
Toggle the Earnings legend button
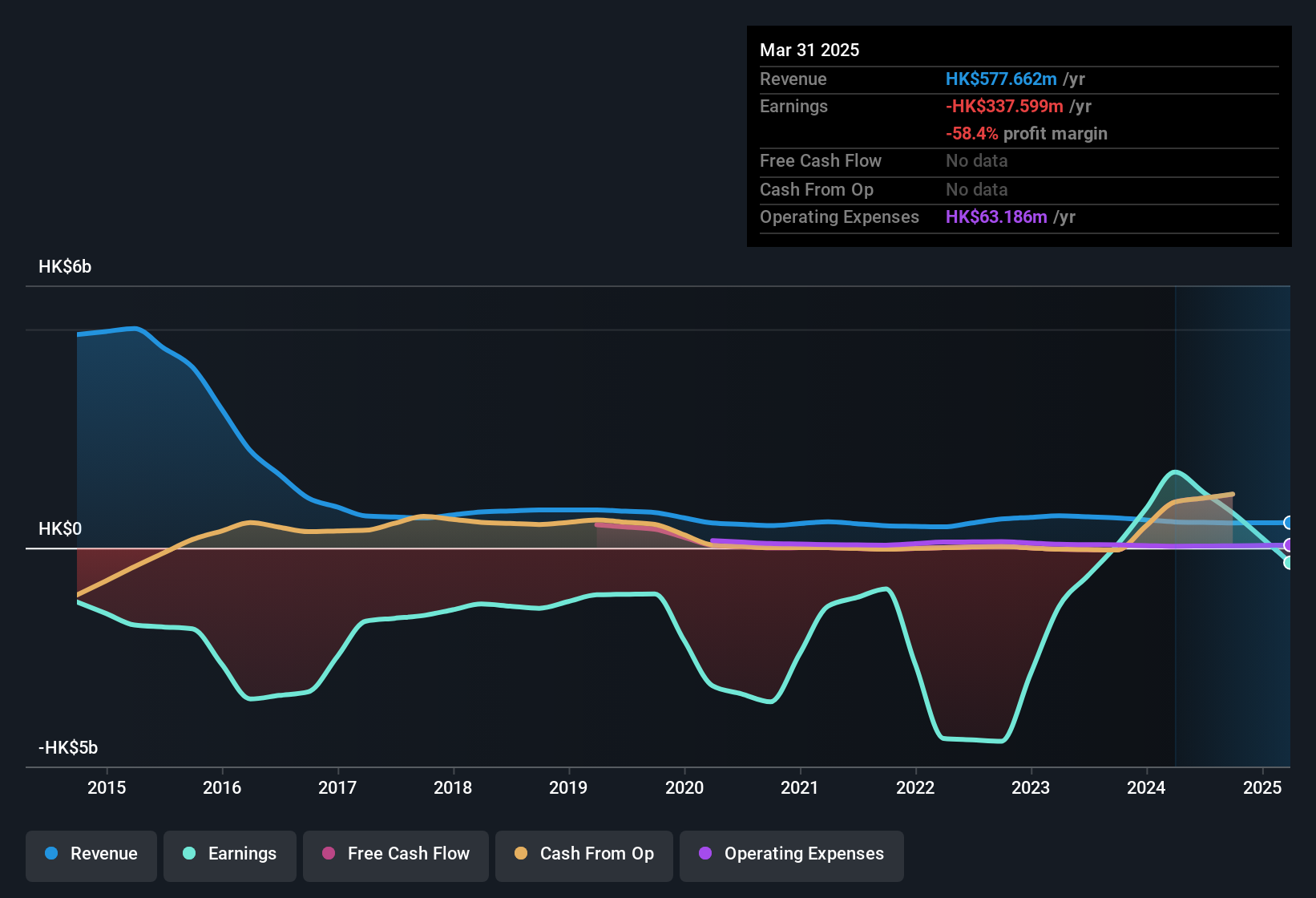(230, 856)
